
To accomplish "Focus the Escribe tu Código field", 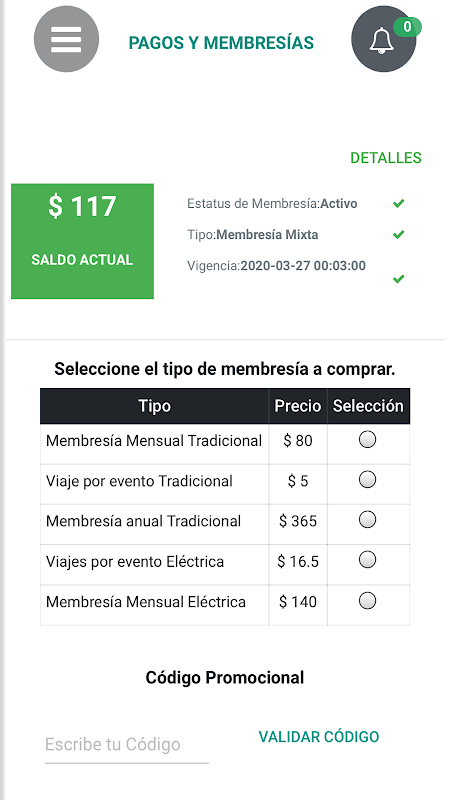I will 127,745.
